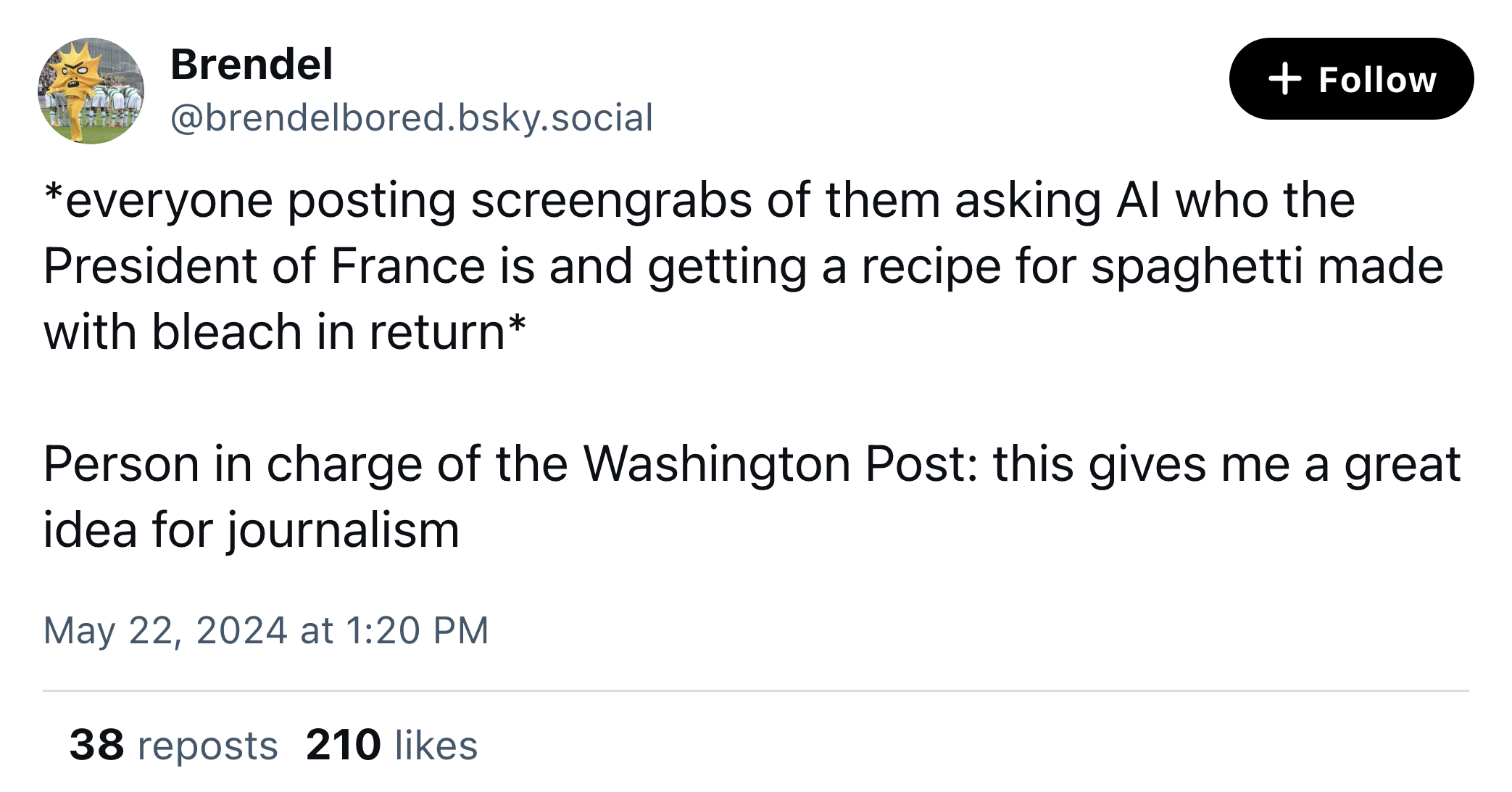Click the "1:20 PM" time text

[417, 630]
